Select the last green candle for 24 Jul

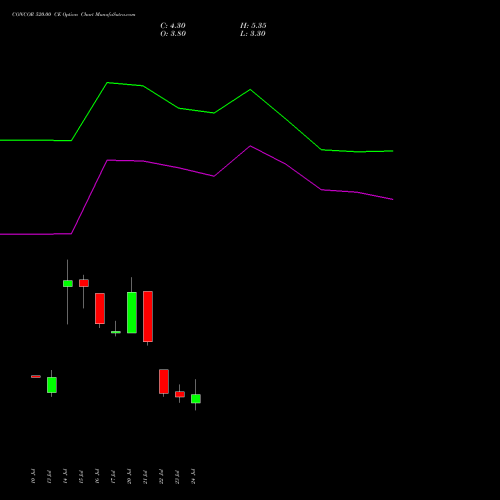(196, 399)
